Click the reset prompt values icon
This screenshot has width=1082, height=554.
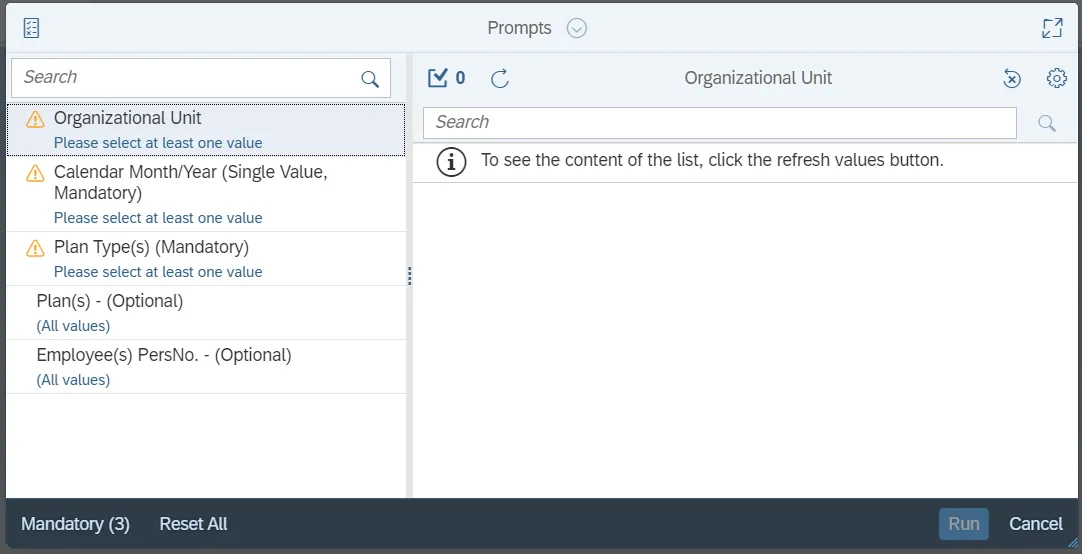[x=1012, y=78]
